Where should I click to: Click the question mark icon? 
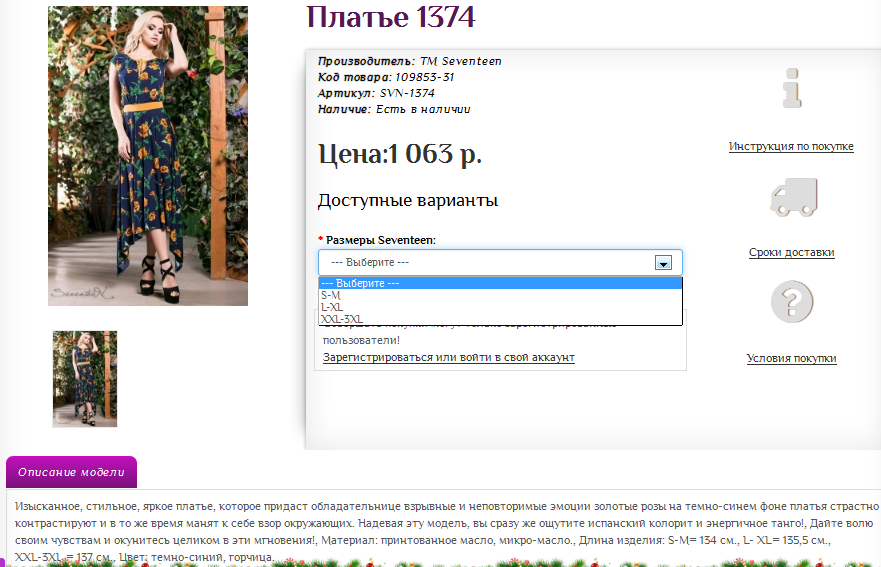(x=792, y=302)
